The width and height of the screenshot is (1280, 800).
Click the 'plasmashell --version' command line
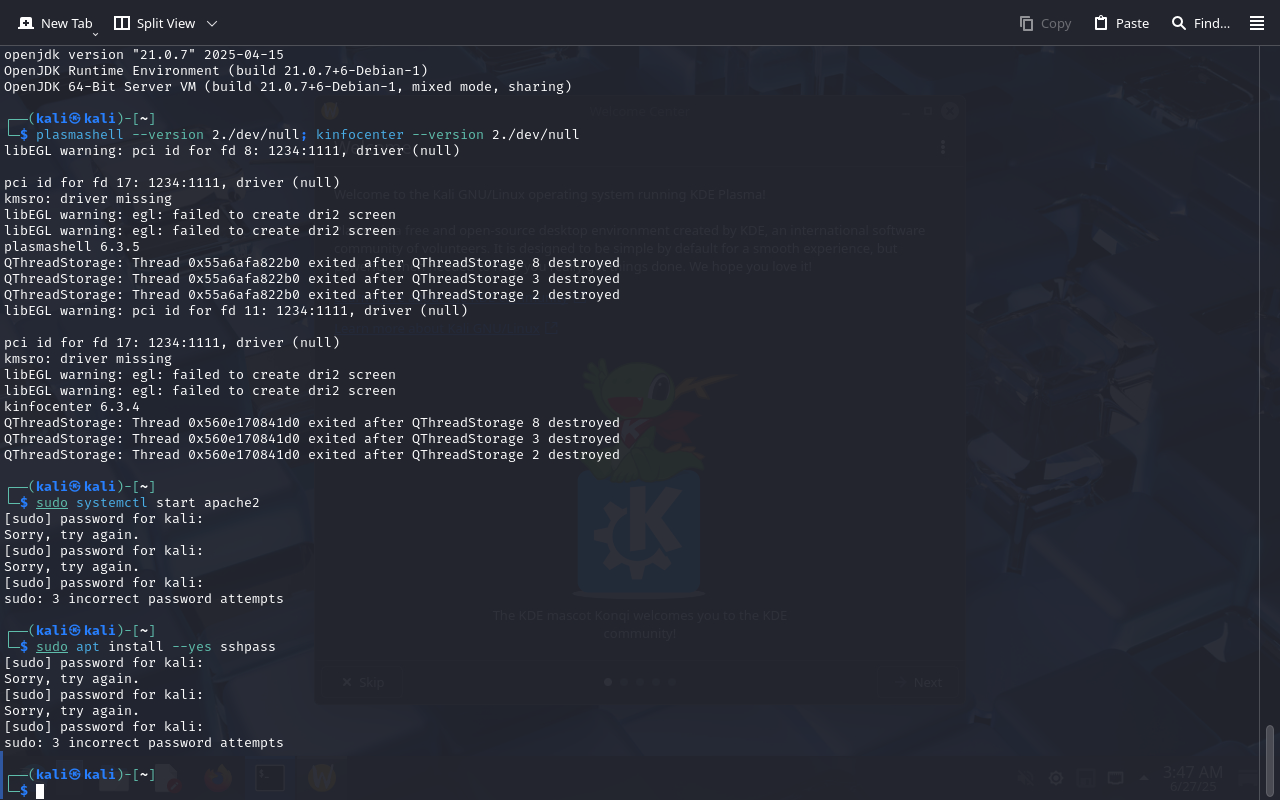coord(308,135)
